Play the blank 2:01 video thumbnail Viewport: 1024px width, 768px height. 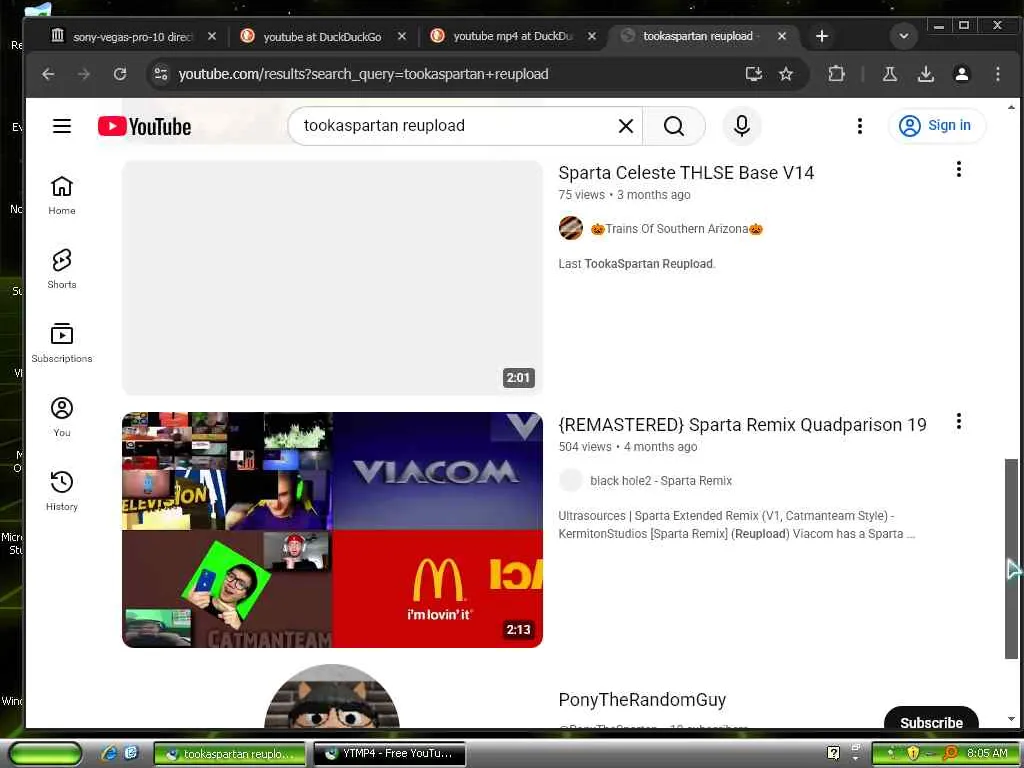[332, 278]
